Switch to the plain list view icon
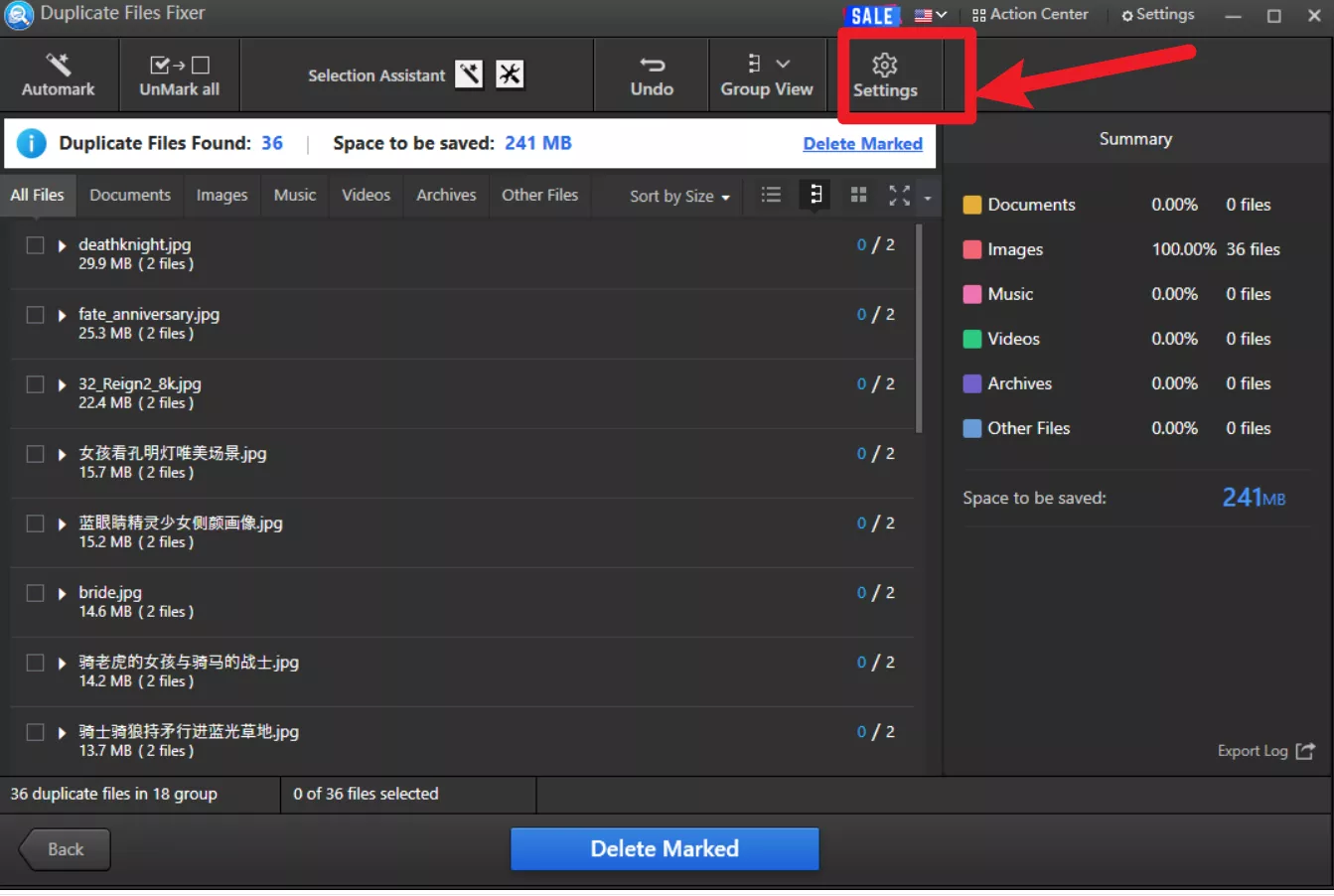Screen dimensions: 1334x896 click(x=771, y=195)
